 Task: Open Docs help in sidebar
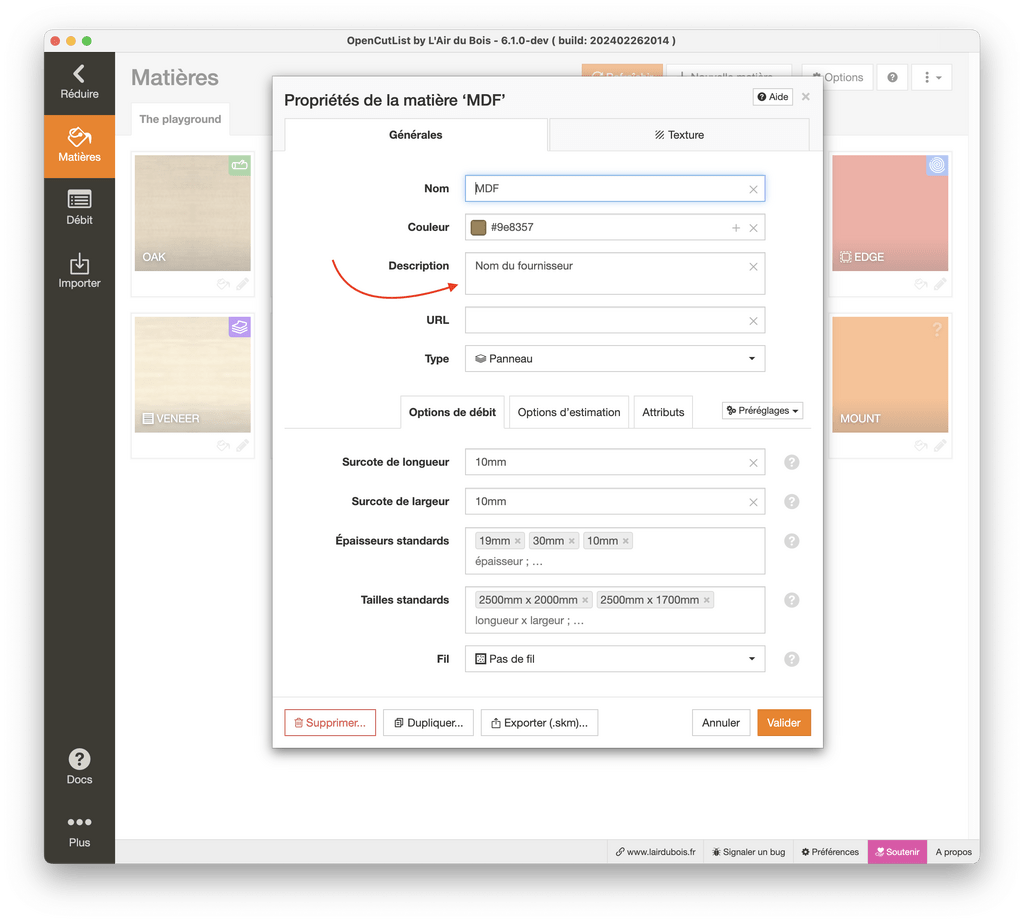[x=79, y=767]
